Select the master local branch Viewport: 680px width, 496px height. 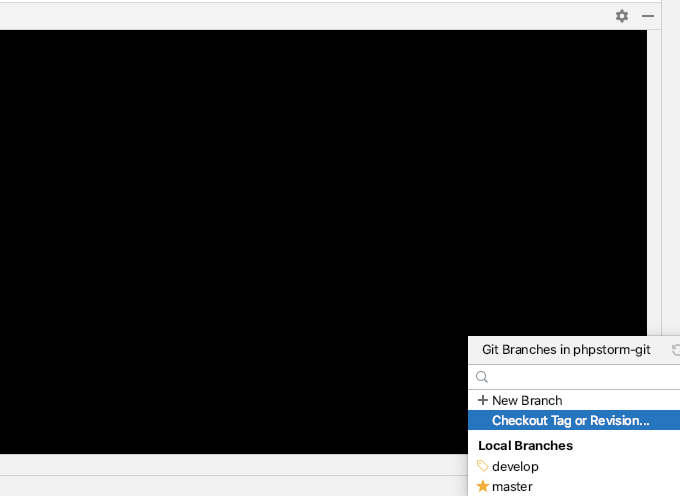coord(574,486)
